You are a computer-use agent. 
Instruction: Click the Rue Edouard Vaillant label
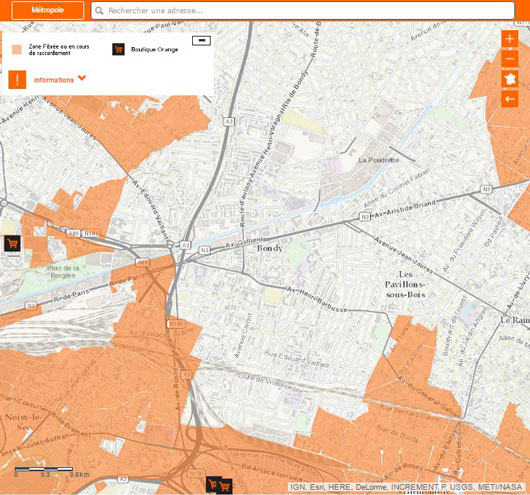(x=296, y=359)
